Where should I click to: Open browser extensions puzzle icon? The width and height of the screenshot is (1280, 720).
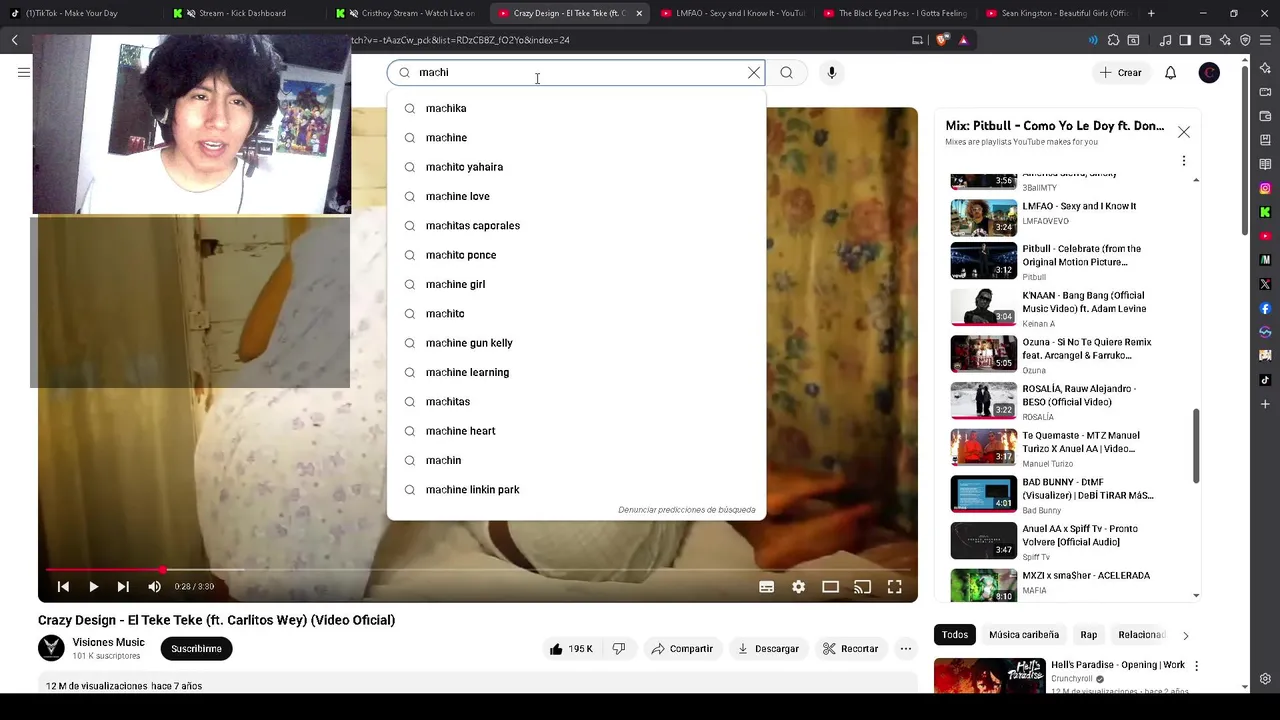click(1113, 40)
